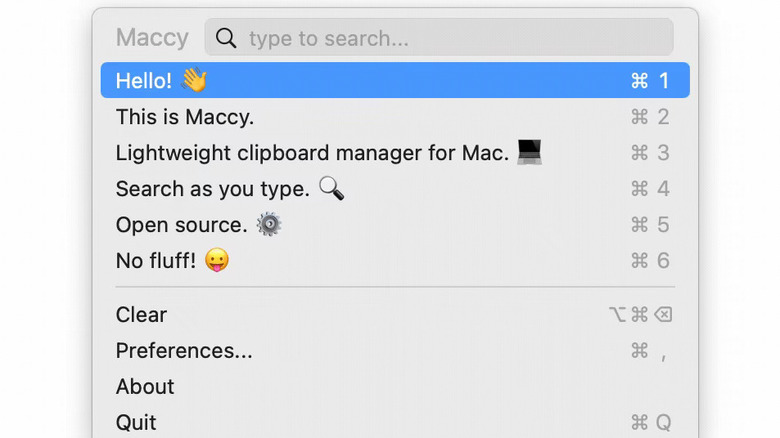Click the Maccy title label
This screenshot has height=438, width=780.
tap(152, 38)
